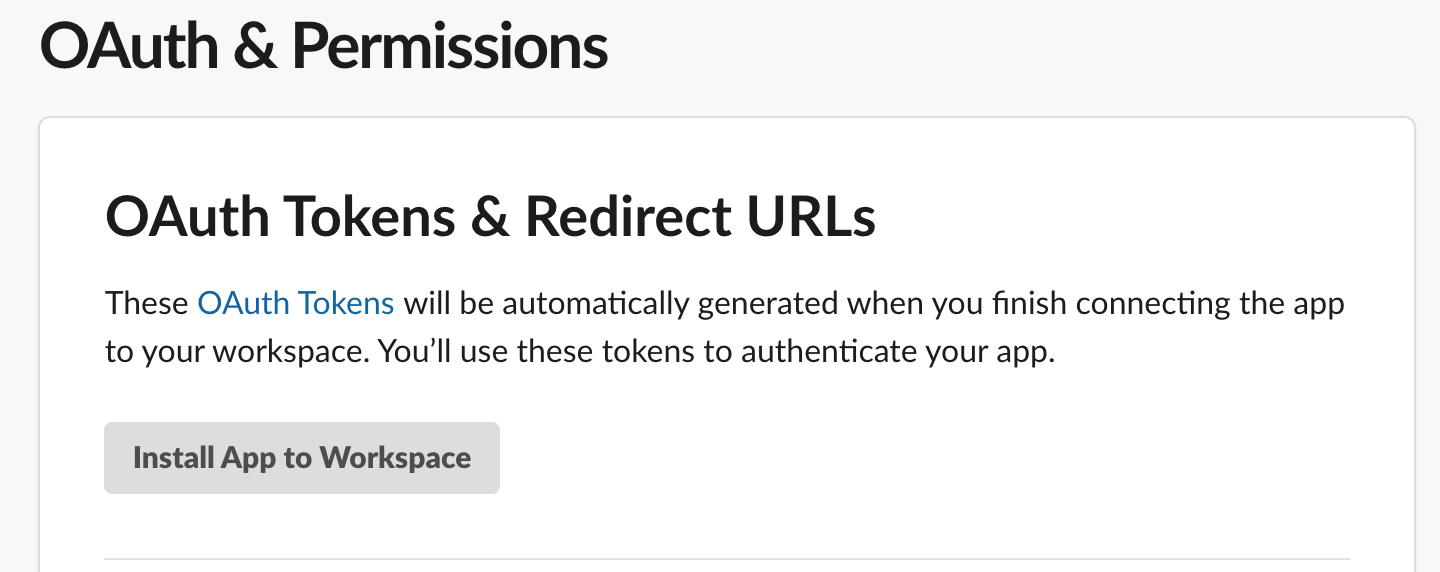Click the OAuth & Permissions page title
Image resolution: width=1440 pixels, height=572 pixels.
323,46
